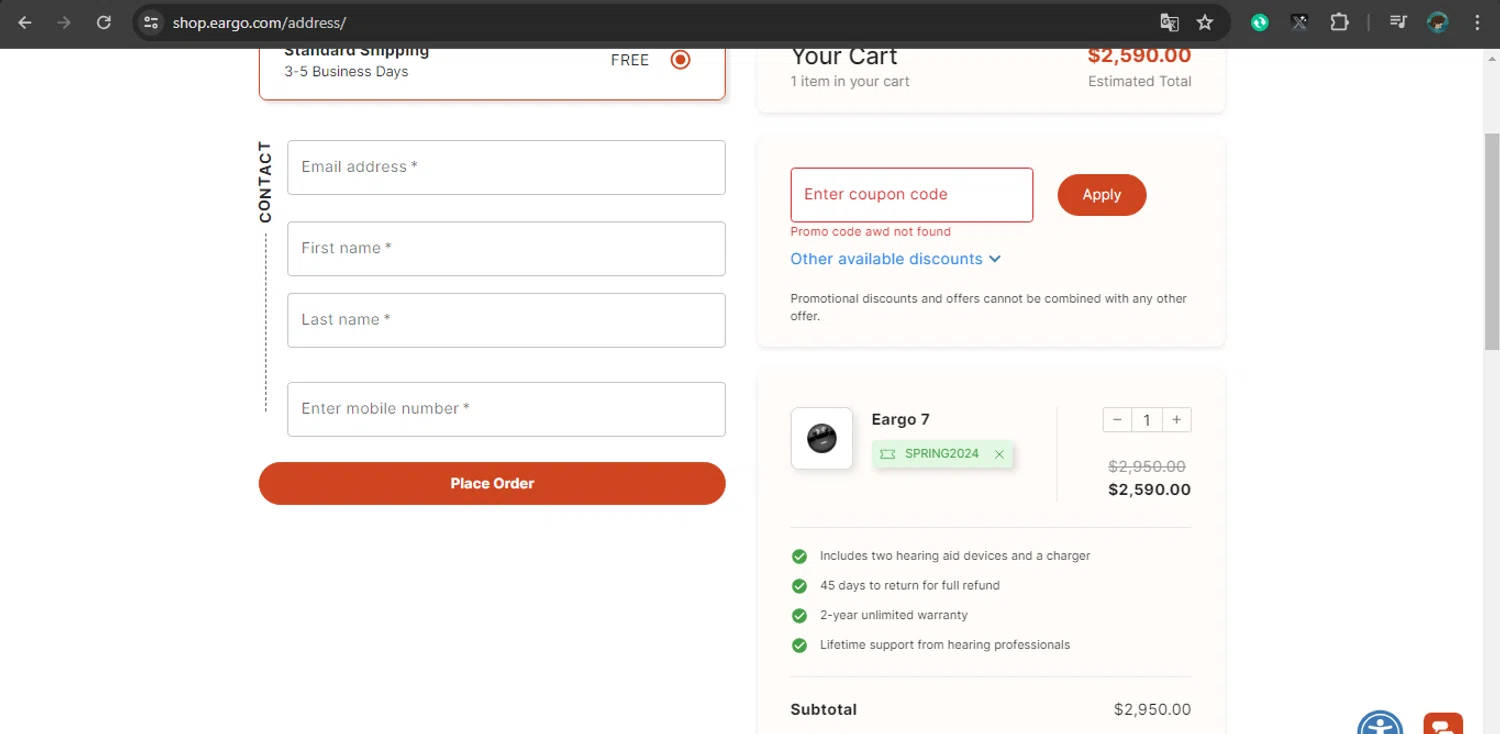Reload the current page
The image size is (1500, 734).
103,22
